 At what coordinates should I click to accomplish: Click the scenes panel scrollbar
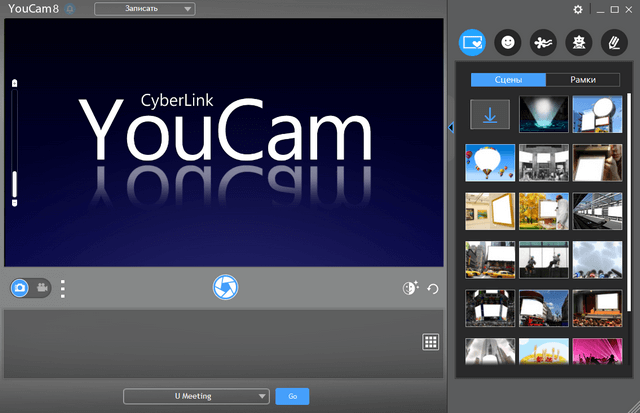click(x=629, y=202)
